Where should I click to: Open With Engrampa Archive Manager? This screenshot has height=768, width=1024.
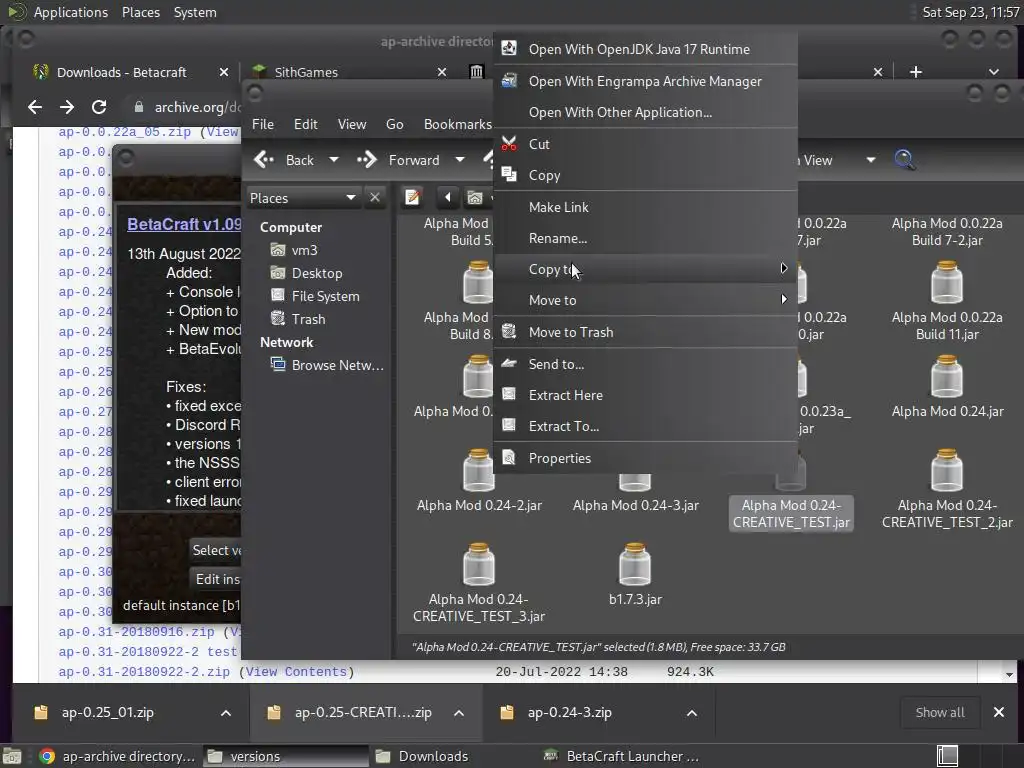(x=645, y=81)
